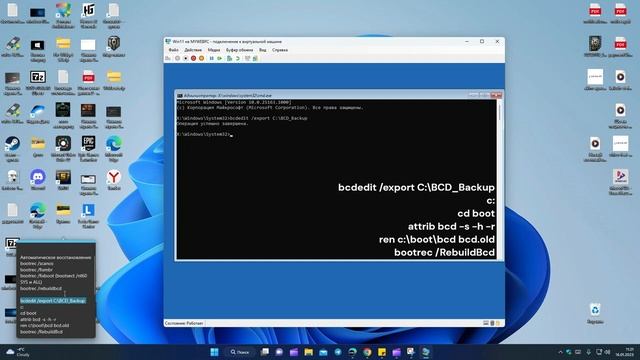The image size is (640, 360).
Task: Click the cmd window vertical scrollbar
Action: 500,178
